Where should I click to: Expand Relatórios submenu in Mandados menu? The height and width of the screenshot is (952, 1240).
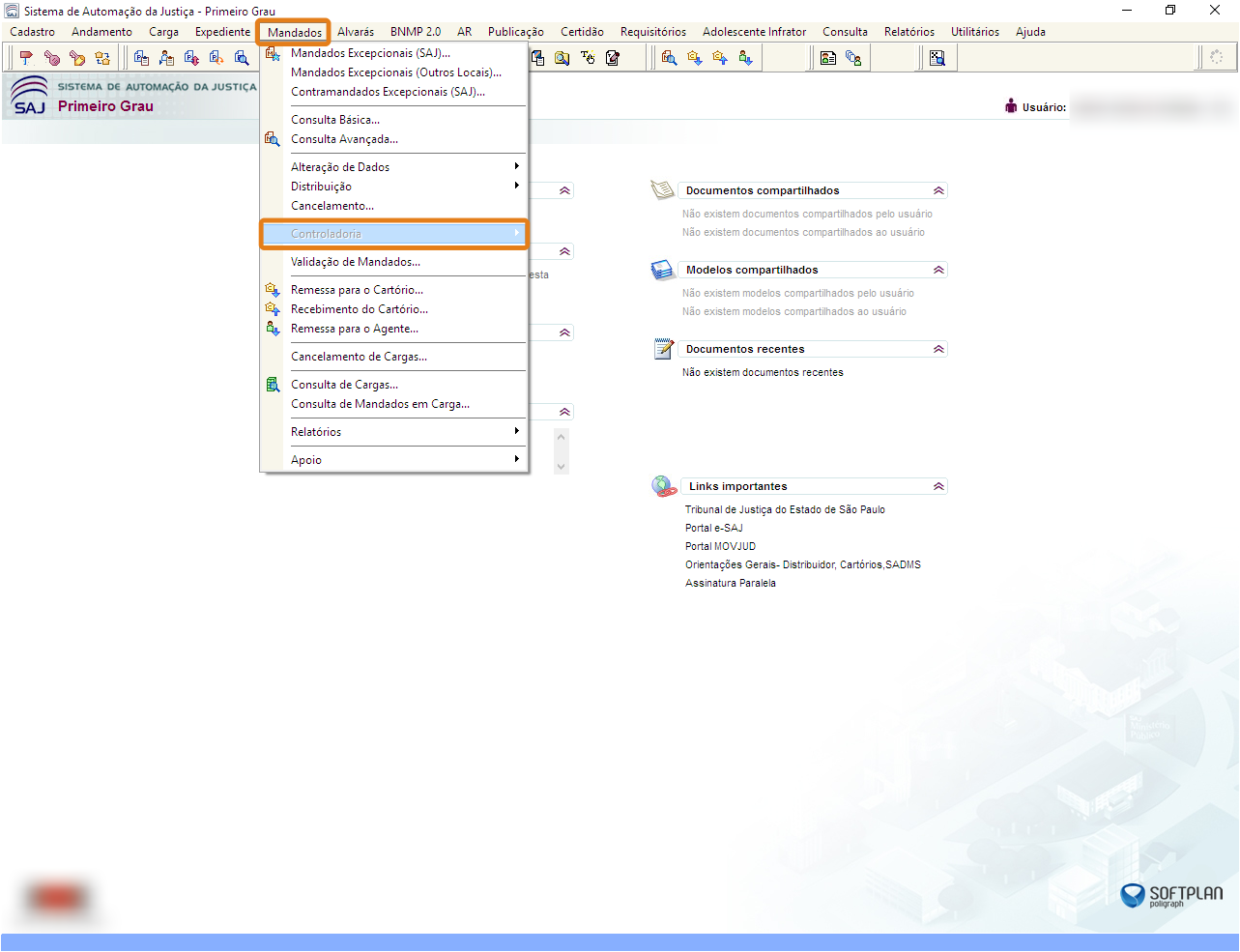pos(394,432)
